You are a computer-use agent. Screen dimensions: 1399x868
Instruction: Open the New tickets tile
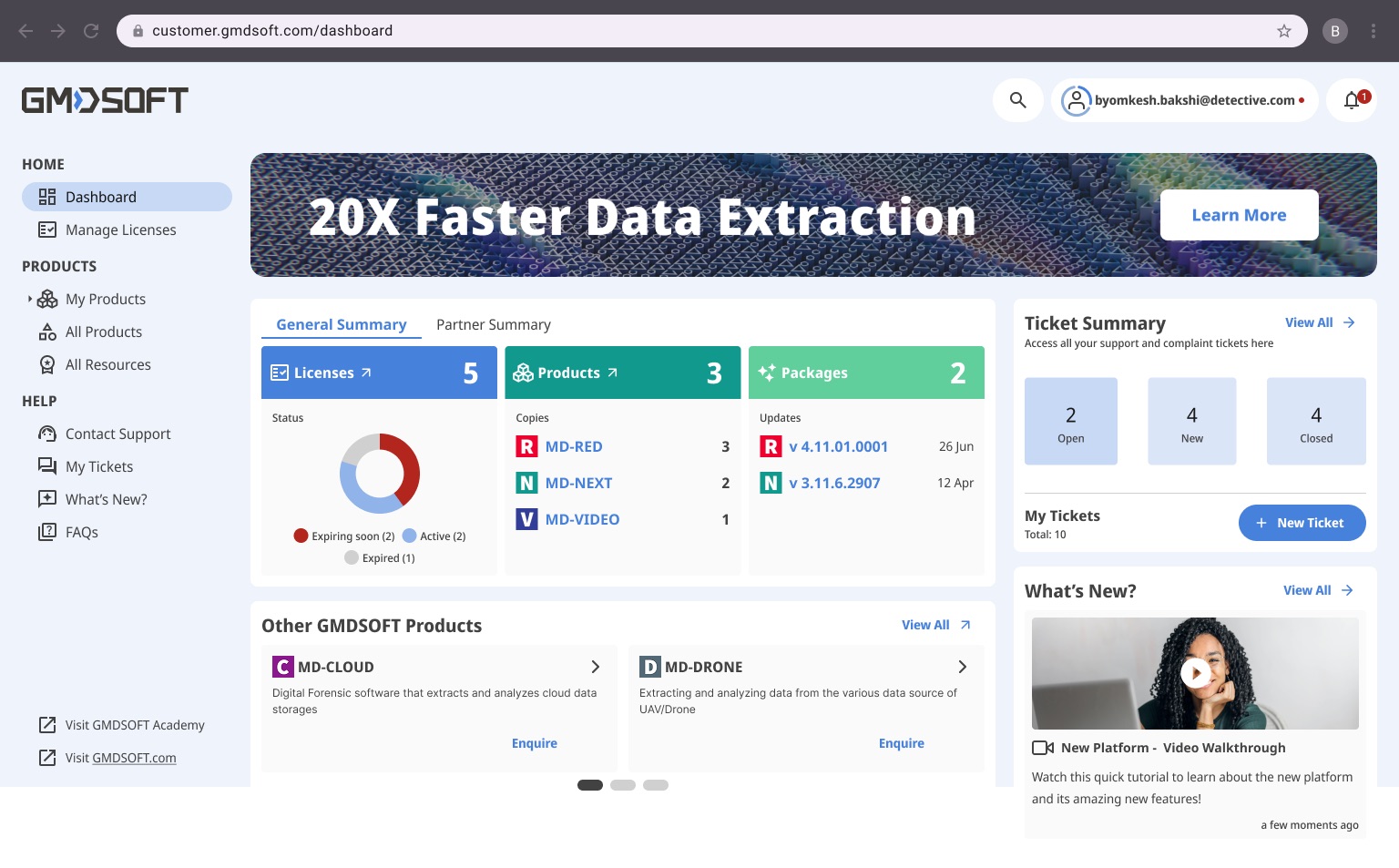(x=1192, y=422)
